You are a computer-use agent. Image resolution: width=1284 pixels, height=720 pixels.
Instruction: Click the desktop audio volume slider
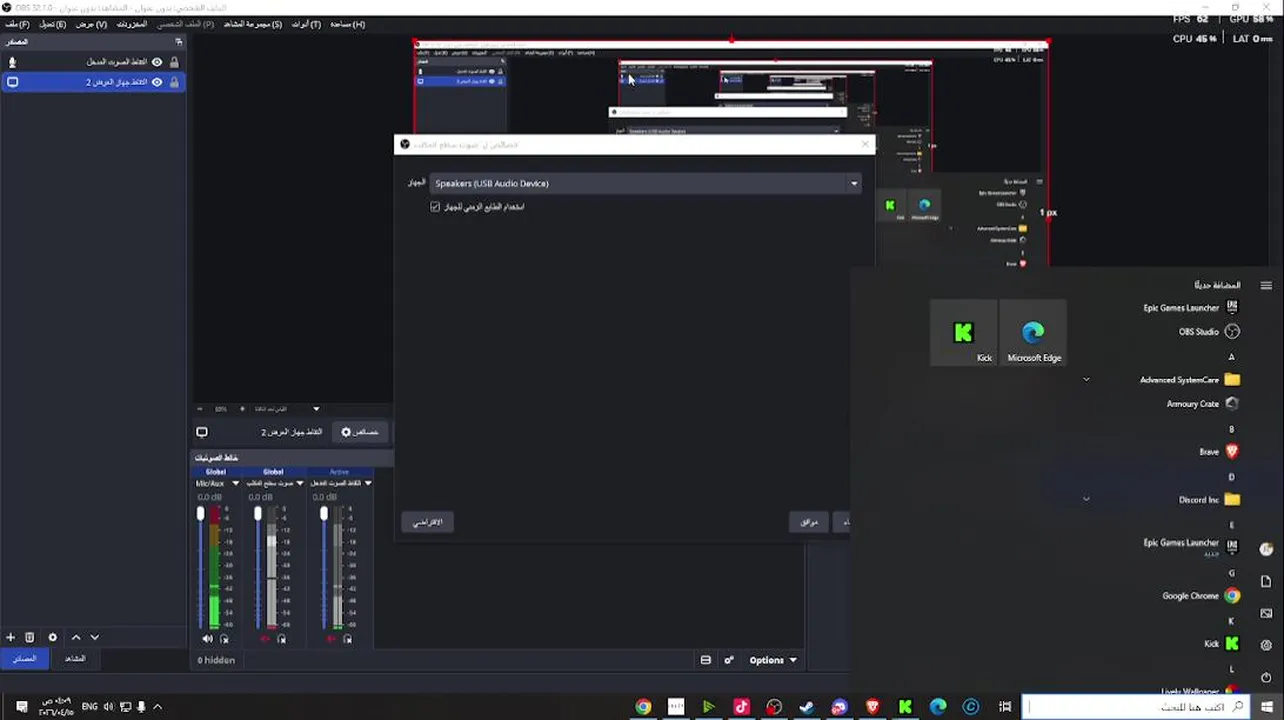(258, 566)
